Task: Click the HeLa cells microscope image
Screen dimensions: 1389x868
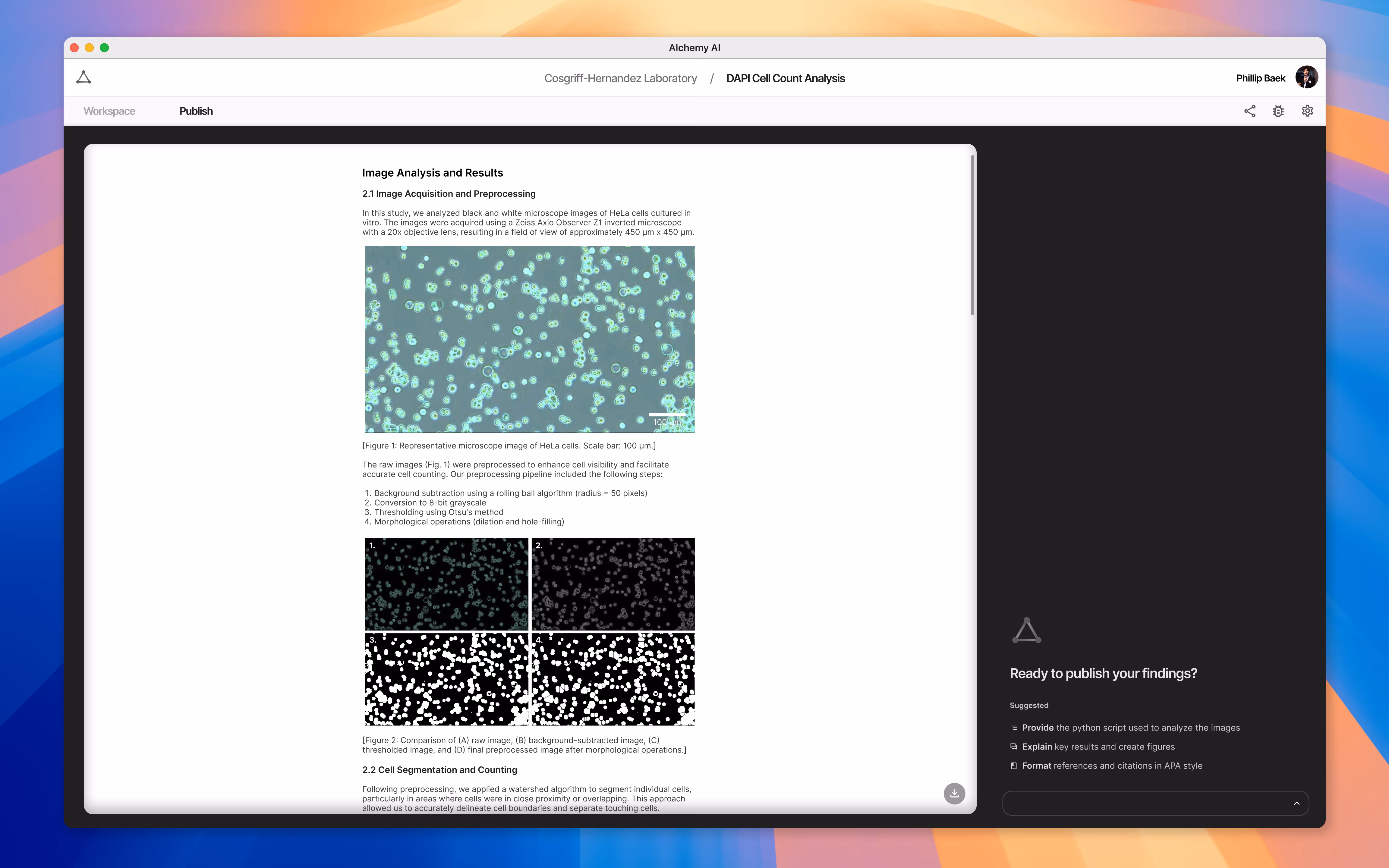Action: click(529, 339)
